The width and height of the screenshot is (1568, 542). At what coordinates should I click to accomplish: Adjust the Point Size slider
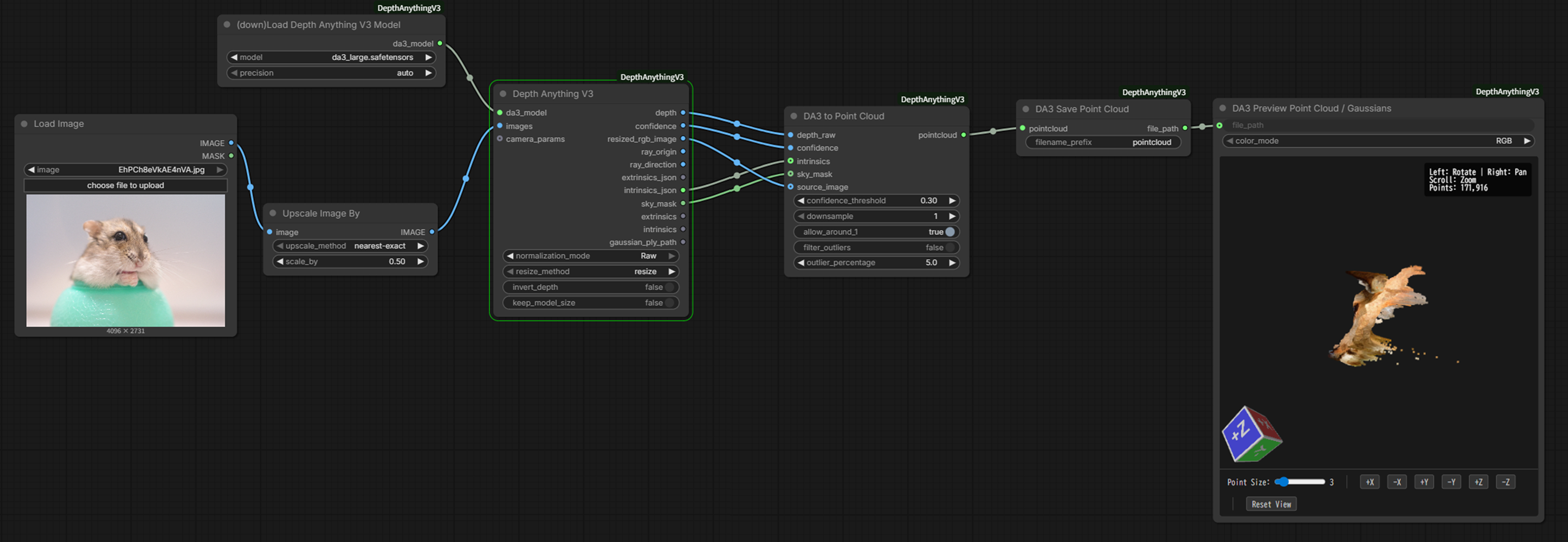tap(1300, 482)
